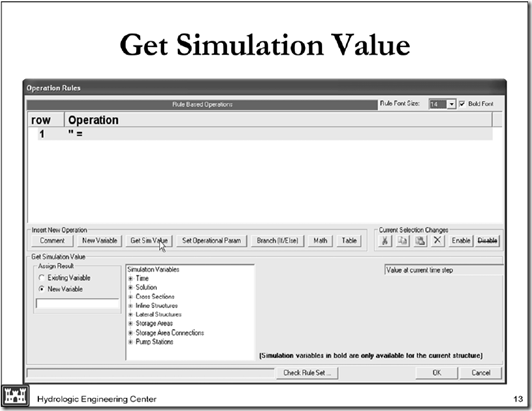
Task: Toggle the Bold Font checkbox
Action: 462,104
